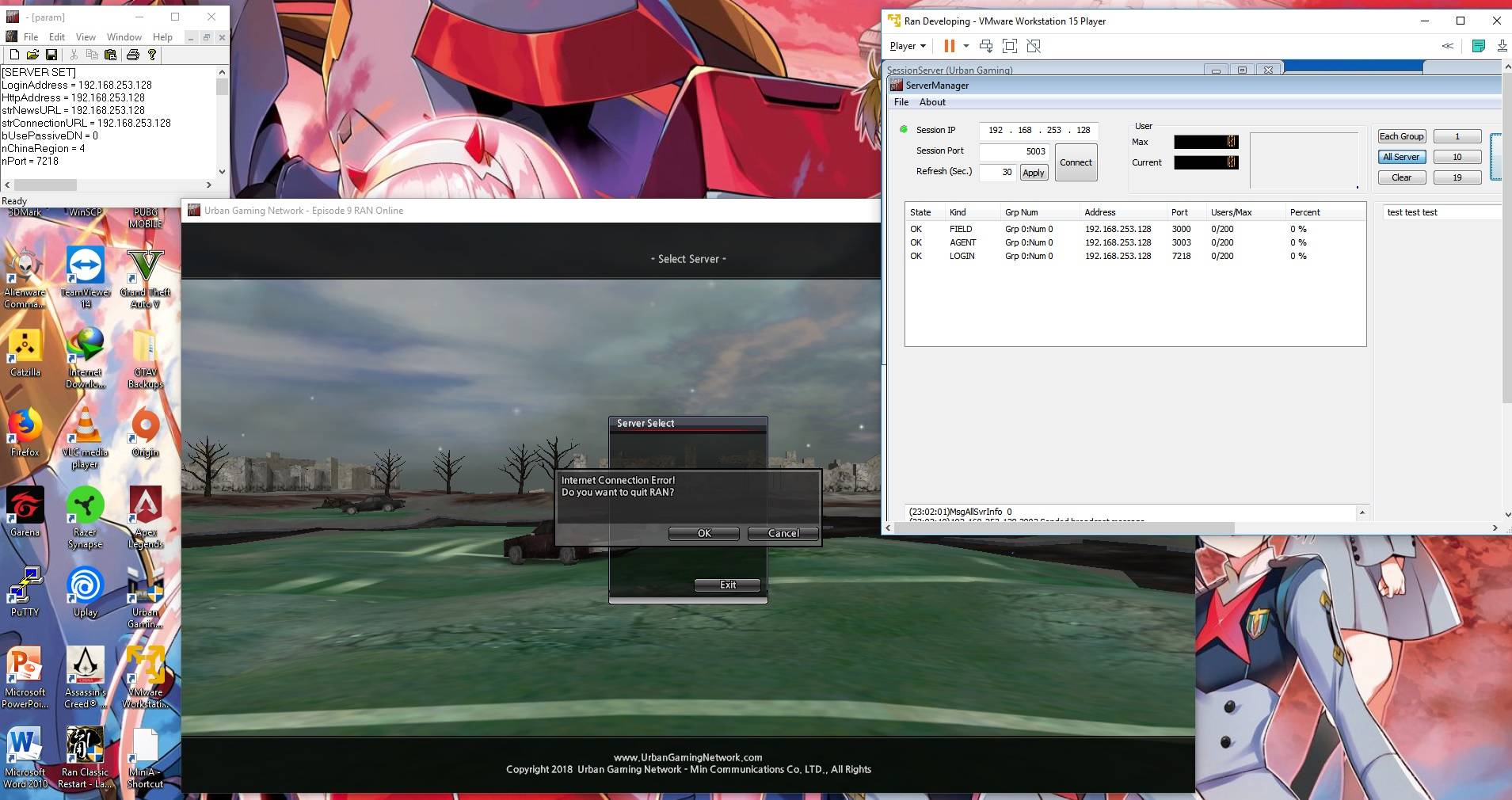Click the Connect button in ServerManager
Image resolution: width=1512 pixels, height=800 pixels.
1076,162
